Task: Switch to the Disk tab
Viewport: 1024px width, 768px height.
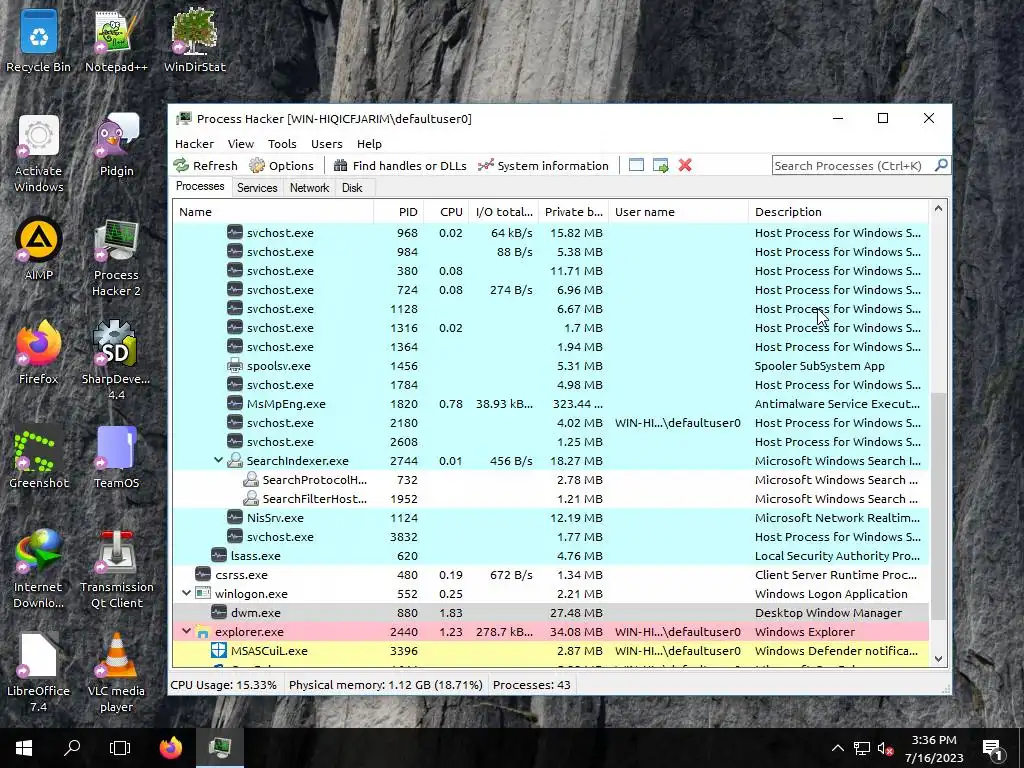Action: (351, 188)
